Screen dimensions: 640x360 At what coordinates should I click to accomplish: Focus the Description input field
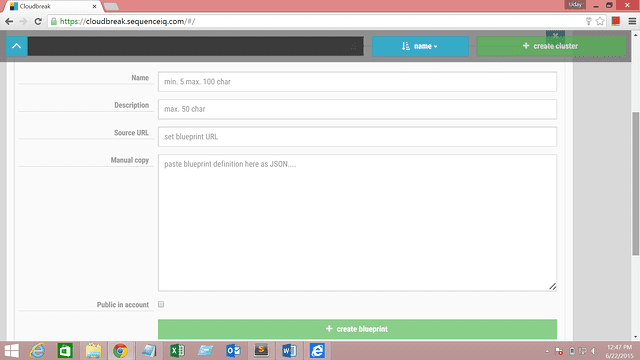click(357, 109)
